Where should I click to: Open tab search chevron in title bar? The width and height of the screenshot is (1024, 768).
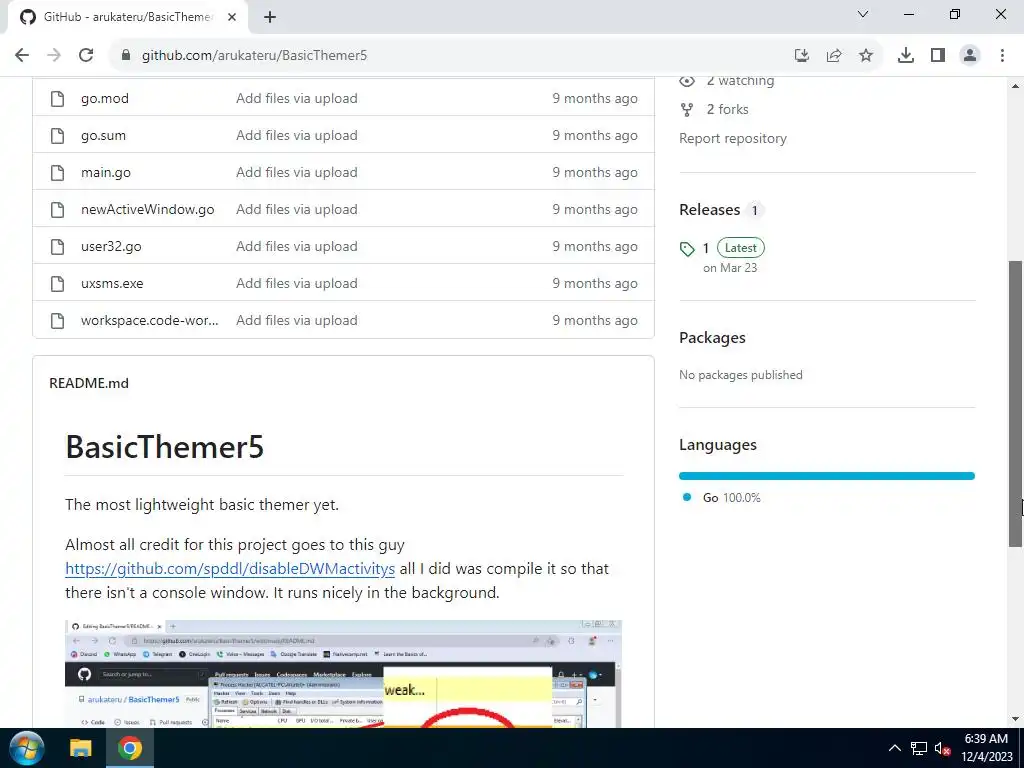pyautogui.click(x=863, y=14)
